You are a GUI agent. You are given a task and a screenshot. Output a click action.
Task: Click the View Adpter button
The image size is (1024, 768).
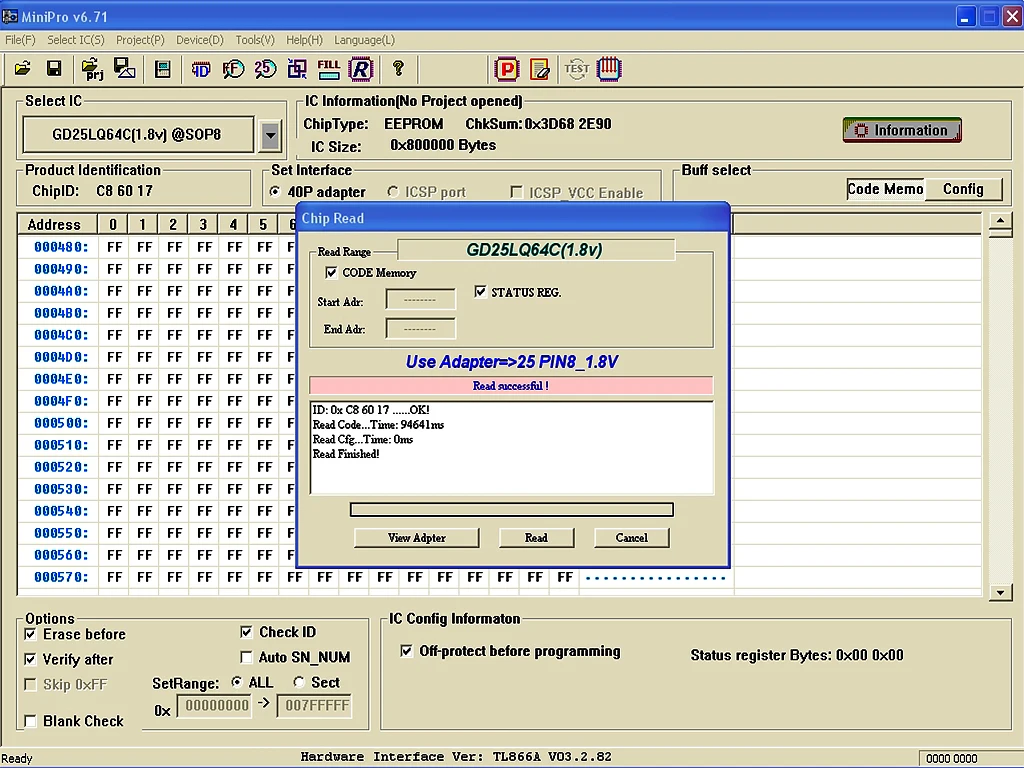tap(417, 537)
